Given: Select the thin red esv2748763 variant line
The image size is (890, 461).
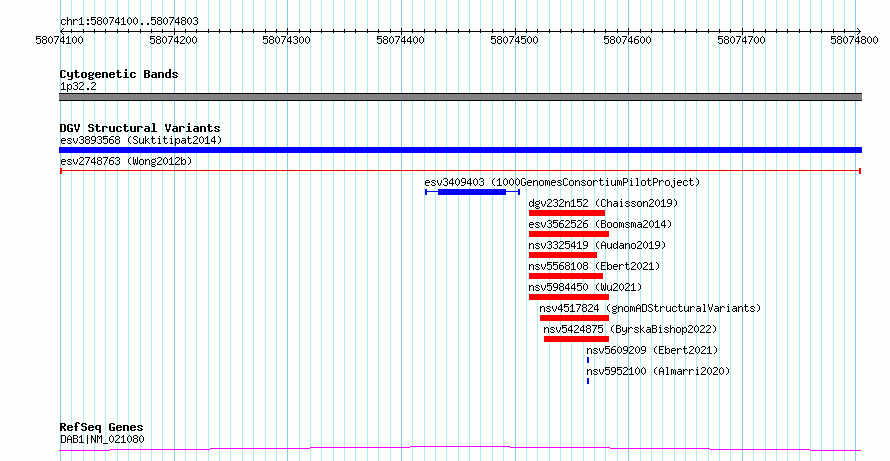Looking at the screenshot, I should tap(460, 171).
